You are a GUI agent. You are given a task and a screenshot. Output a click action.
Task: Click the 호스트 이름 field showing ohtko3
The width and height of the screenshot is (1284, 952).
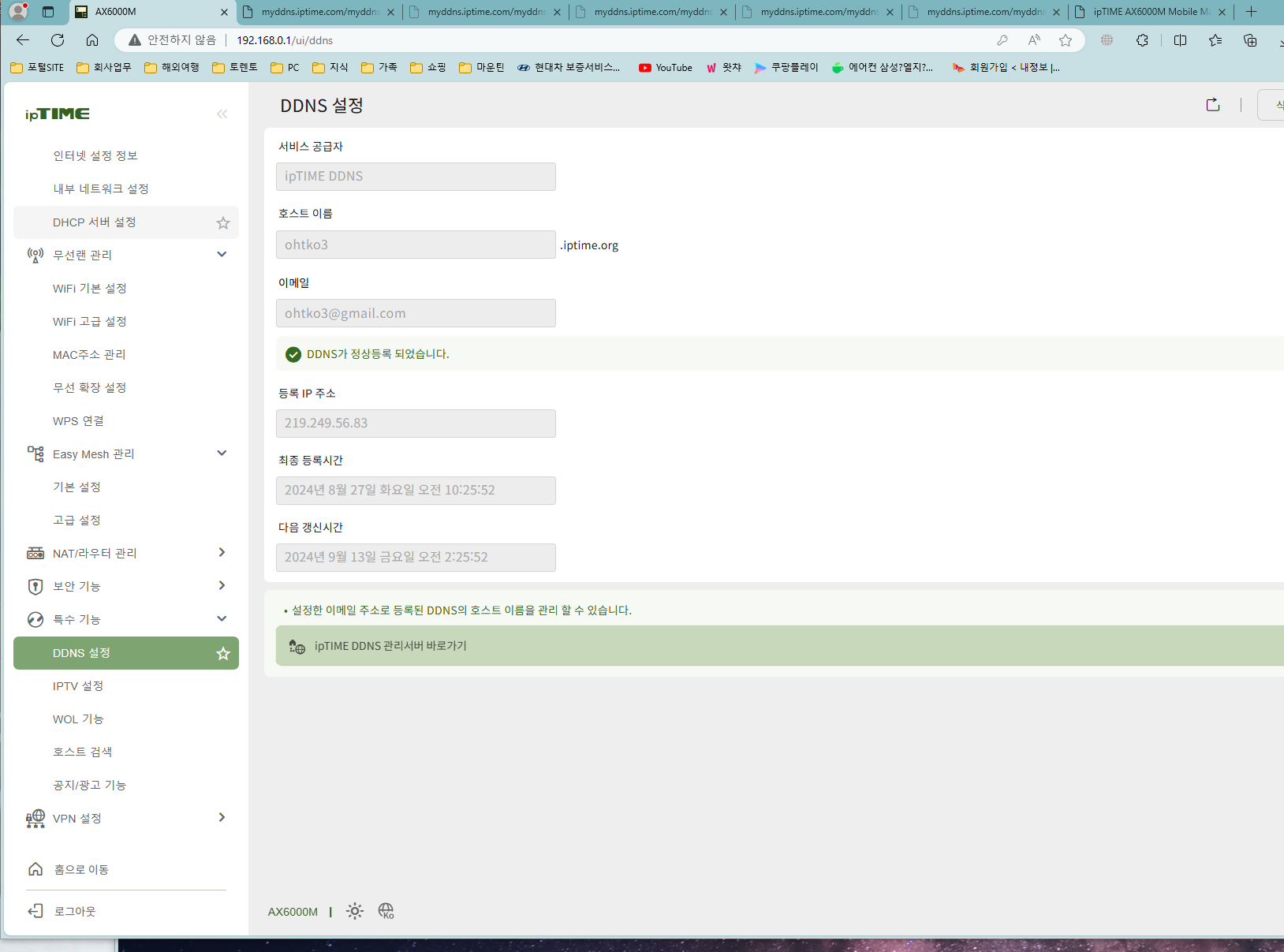point(416,245)
